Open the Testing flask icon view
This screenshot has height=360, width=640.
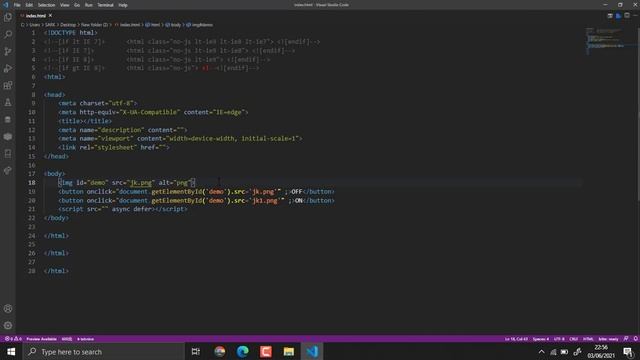[8, 102]
